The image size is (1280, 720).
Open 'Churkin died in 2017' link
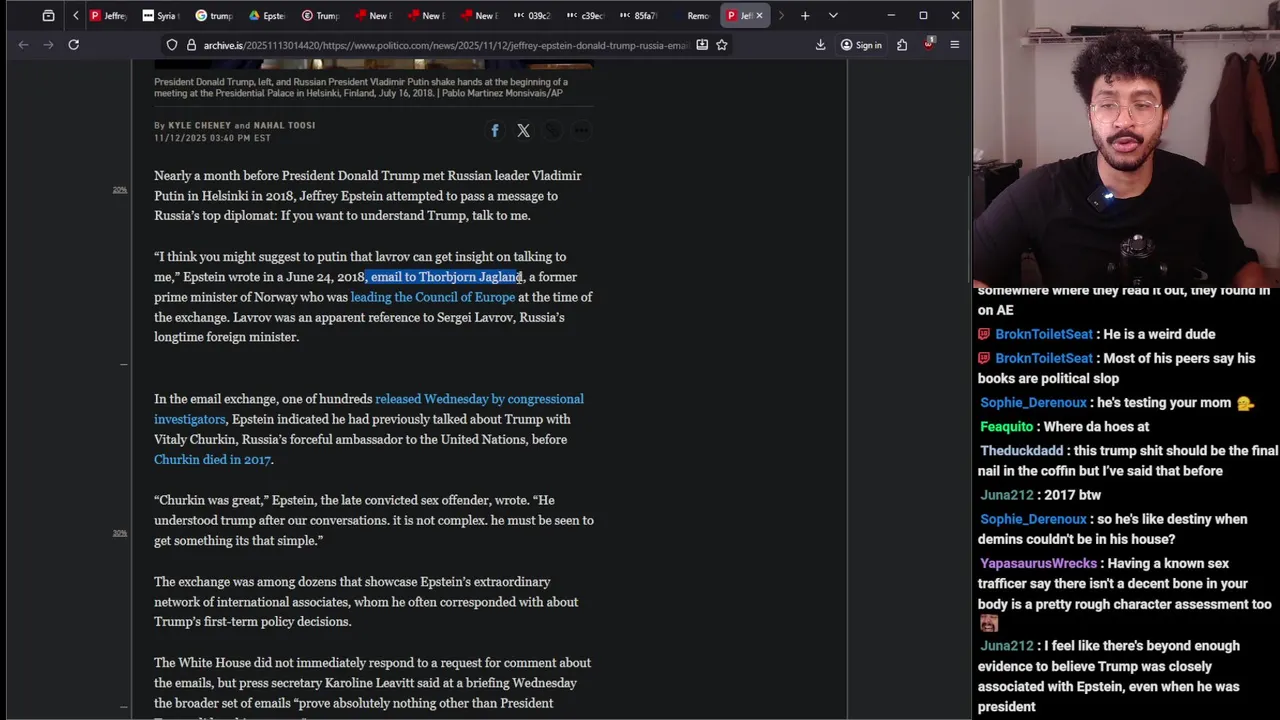(x=212, y=460)
